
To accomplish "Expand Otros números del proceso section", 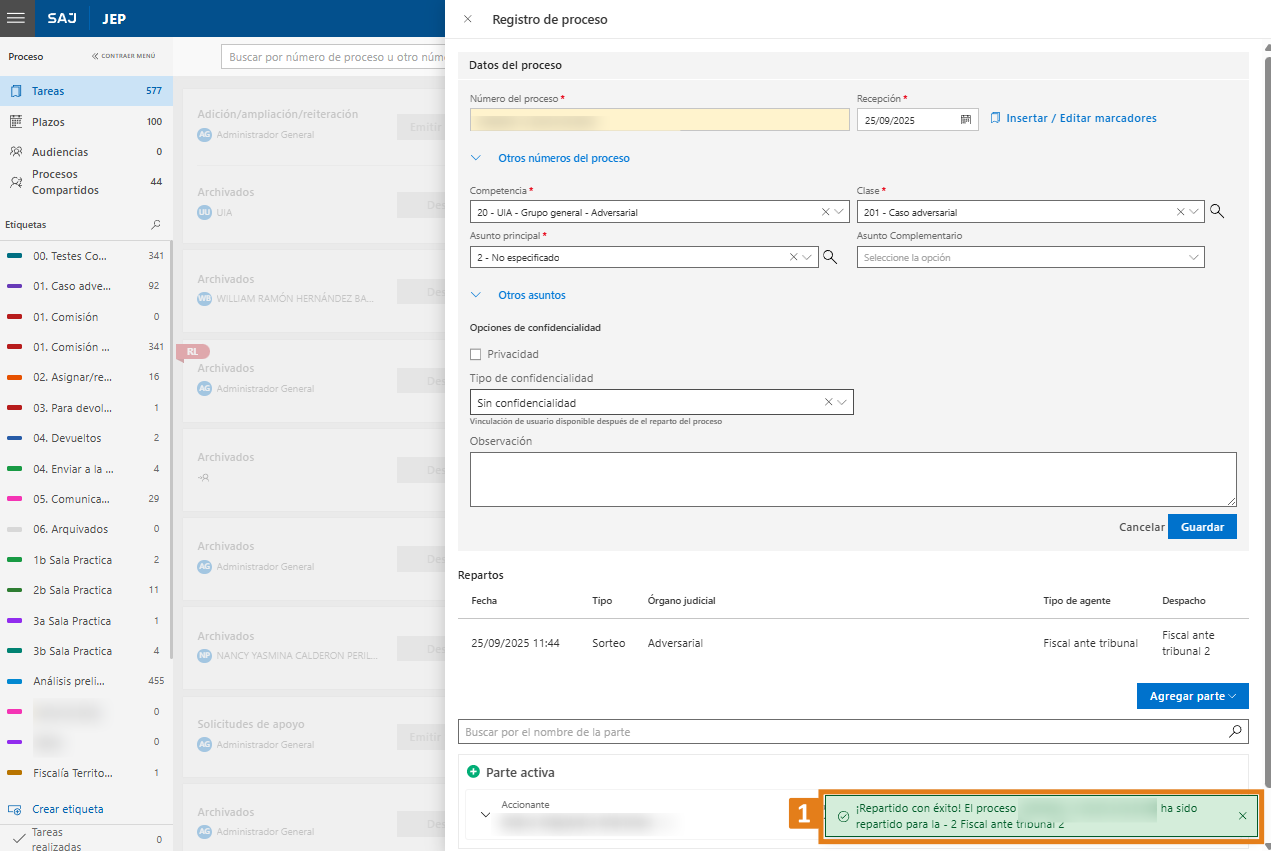I will click(x=563, y=158).
